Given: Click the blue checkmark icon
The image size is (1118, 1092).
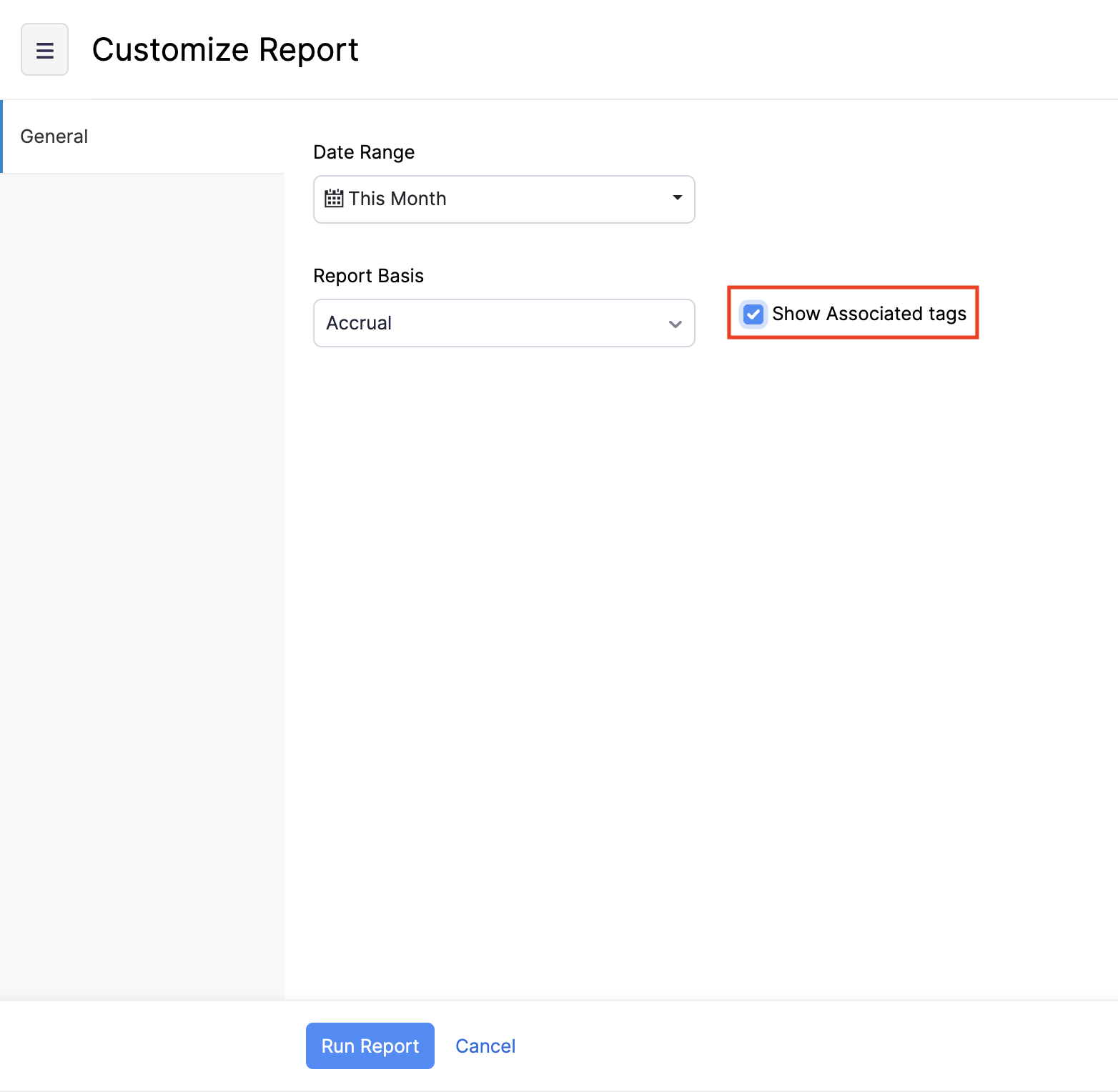Looking at the screenshot, I should point(753,314).
